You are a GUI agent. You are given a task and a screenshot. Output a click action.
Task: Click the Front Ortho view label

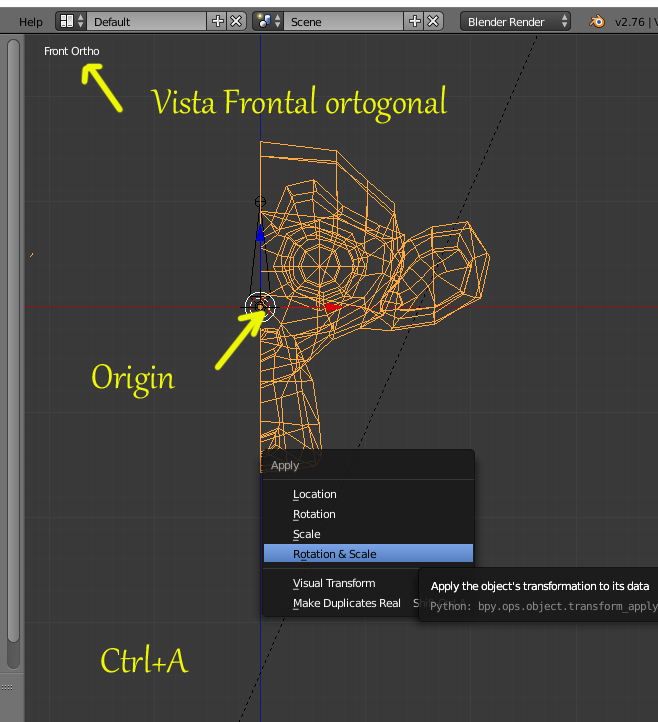(71, 51)
